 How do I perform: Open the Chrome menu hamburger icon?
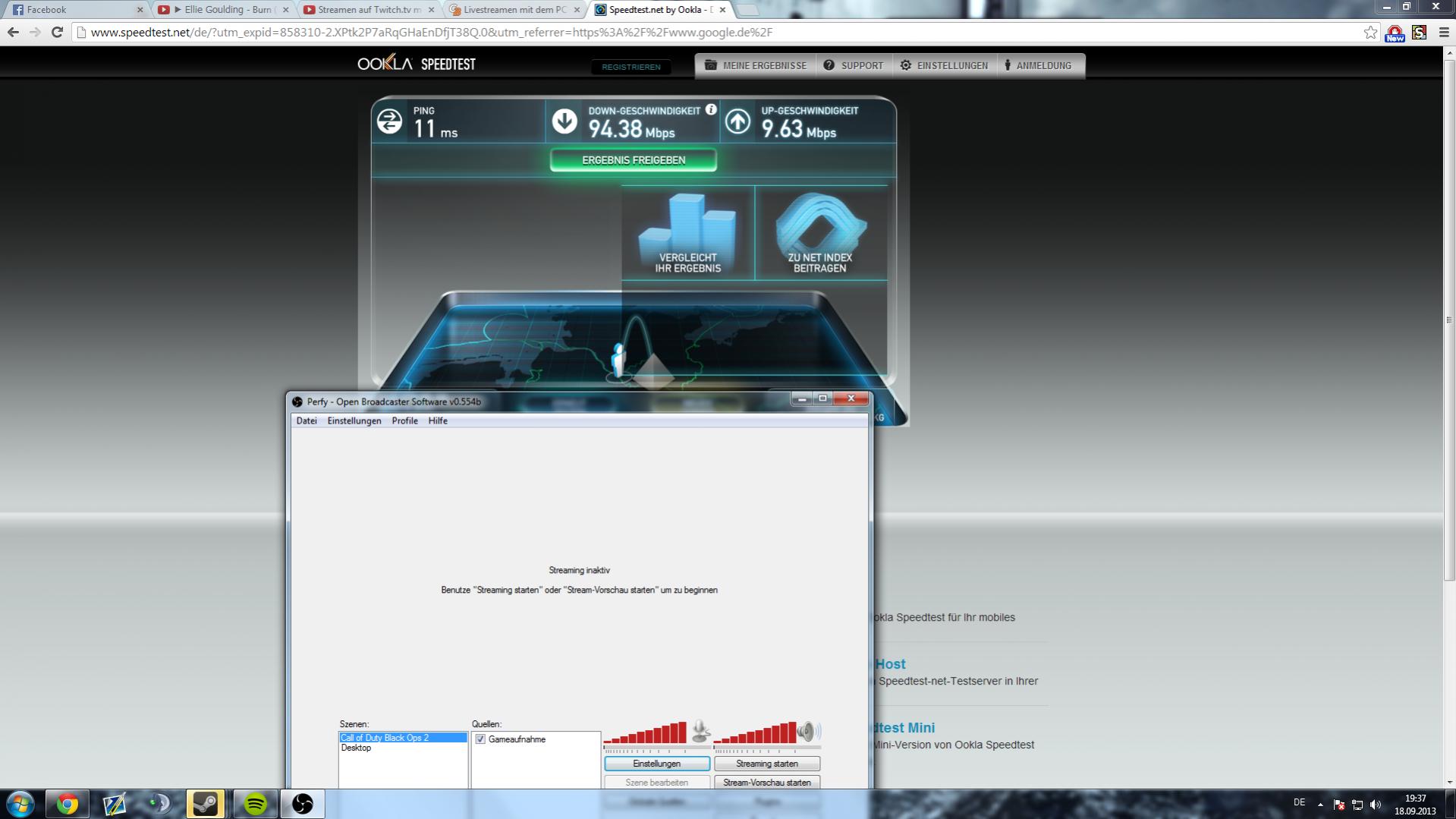tap(1443, 32)
